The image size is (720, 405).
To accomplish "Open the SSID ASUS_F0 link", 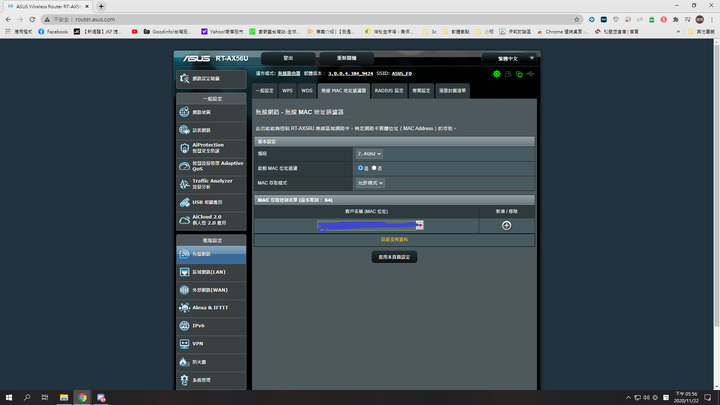I will coord(402,73).
